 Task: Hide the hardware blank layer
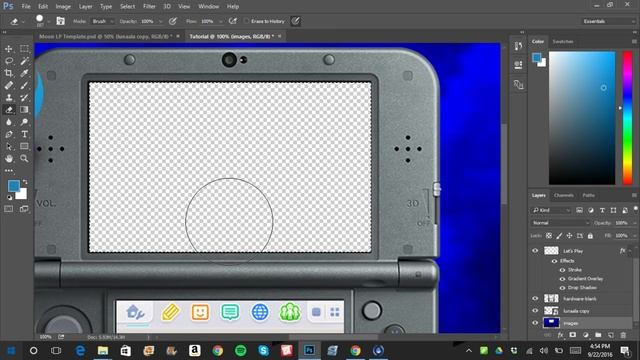click(x=535, y=299)
